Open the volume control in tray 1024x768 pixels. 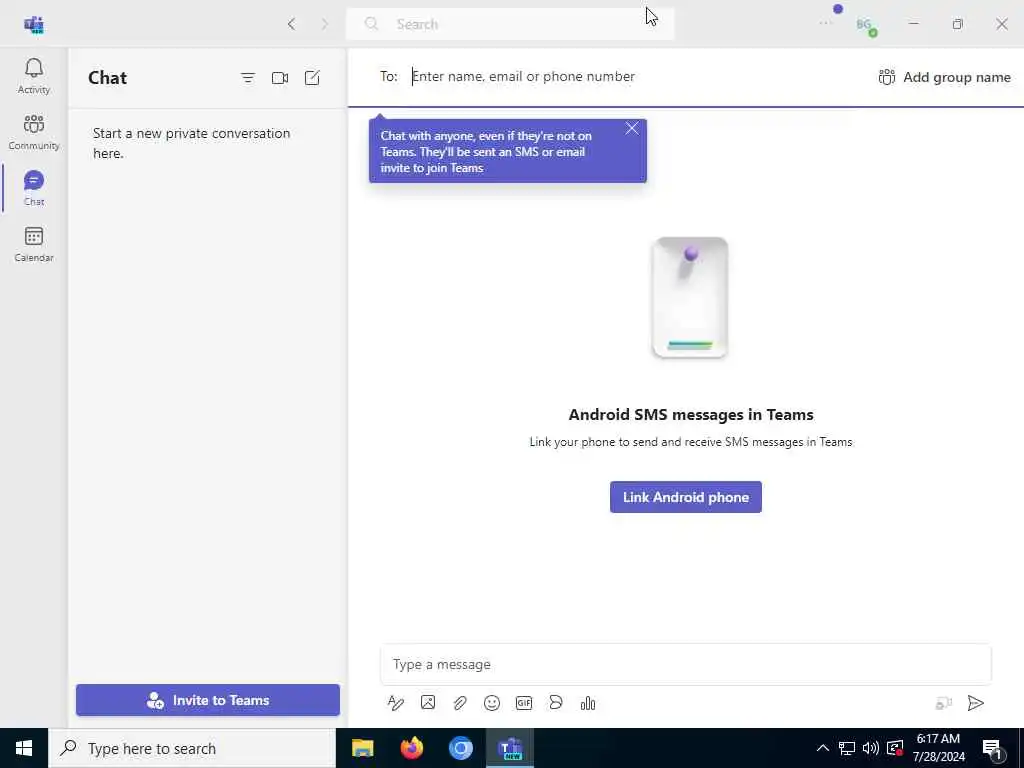(x=871, y=748)
